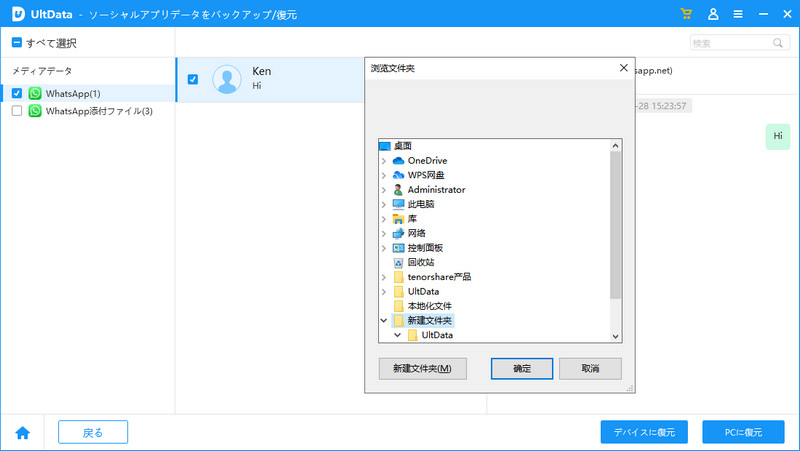800x451 pixels.
Task: Close the 浏览文件夹 dialog
Action: [623, 68]
